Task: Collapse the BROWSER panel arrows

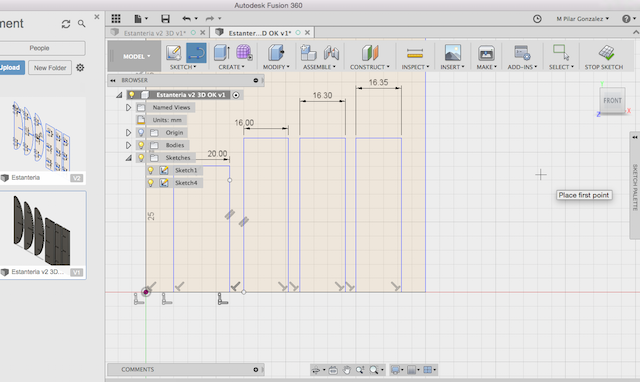Action: (x=113, y=80)
